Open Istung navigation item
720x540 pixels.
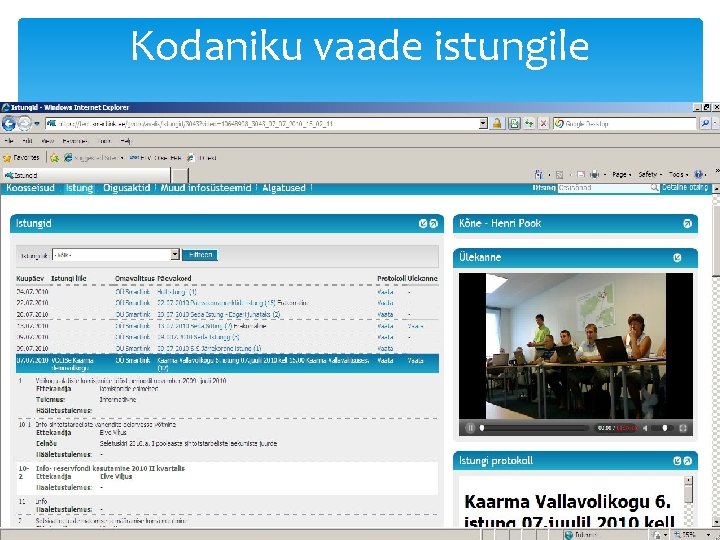coord(79,188)
